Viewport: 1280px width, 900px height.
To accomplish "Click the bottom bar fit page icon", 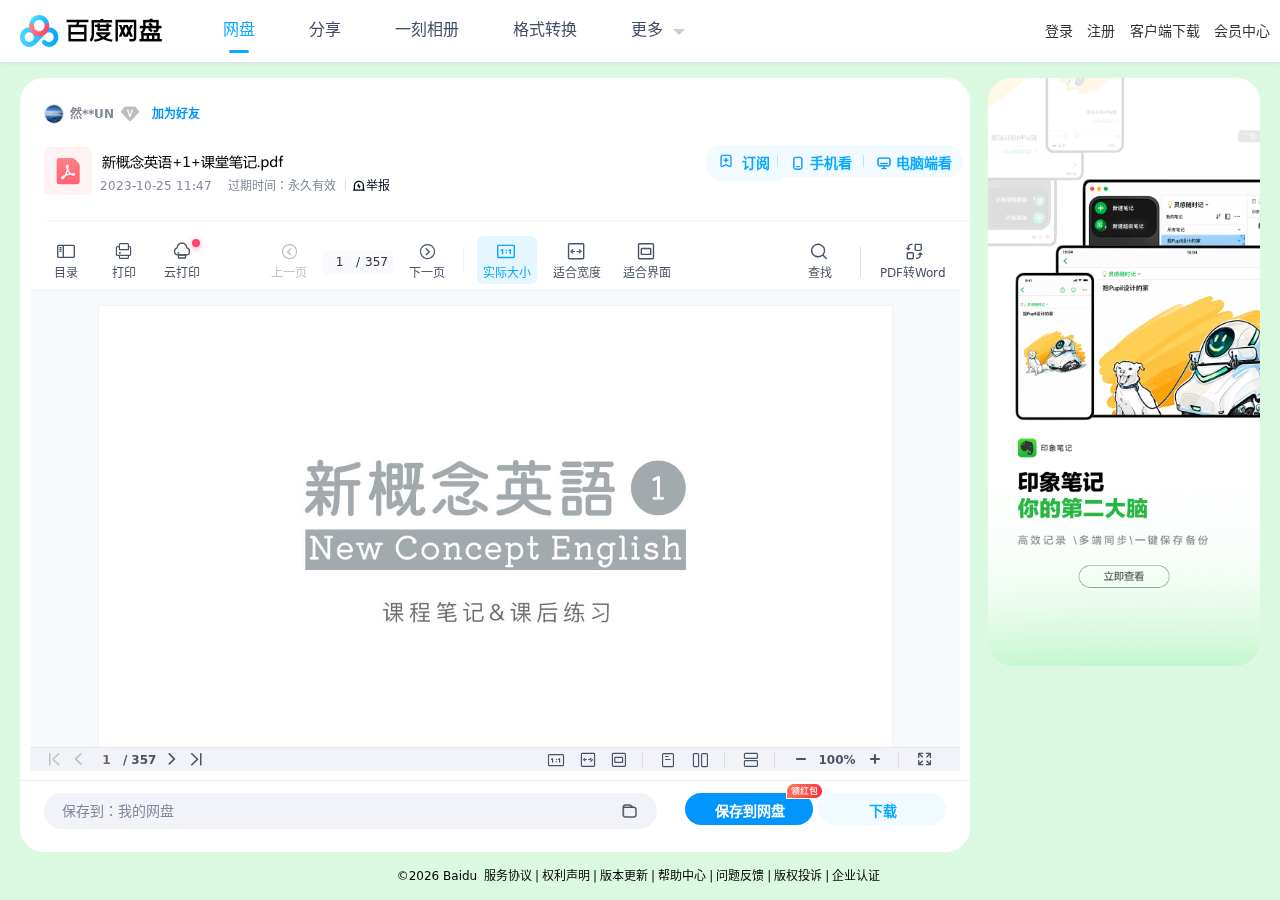I will tap(619, 760).
